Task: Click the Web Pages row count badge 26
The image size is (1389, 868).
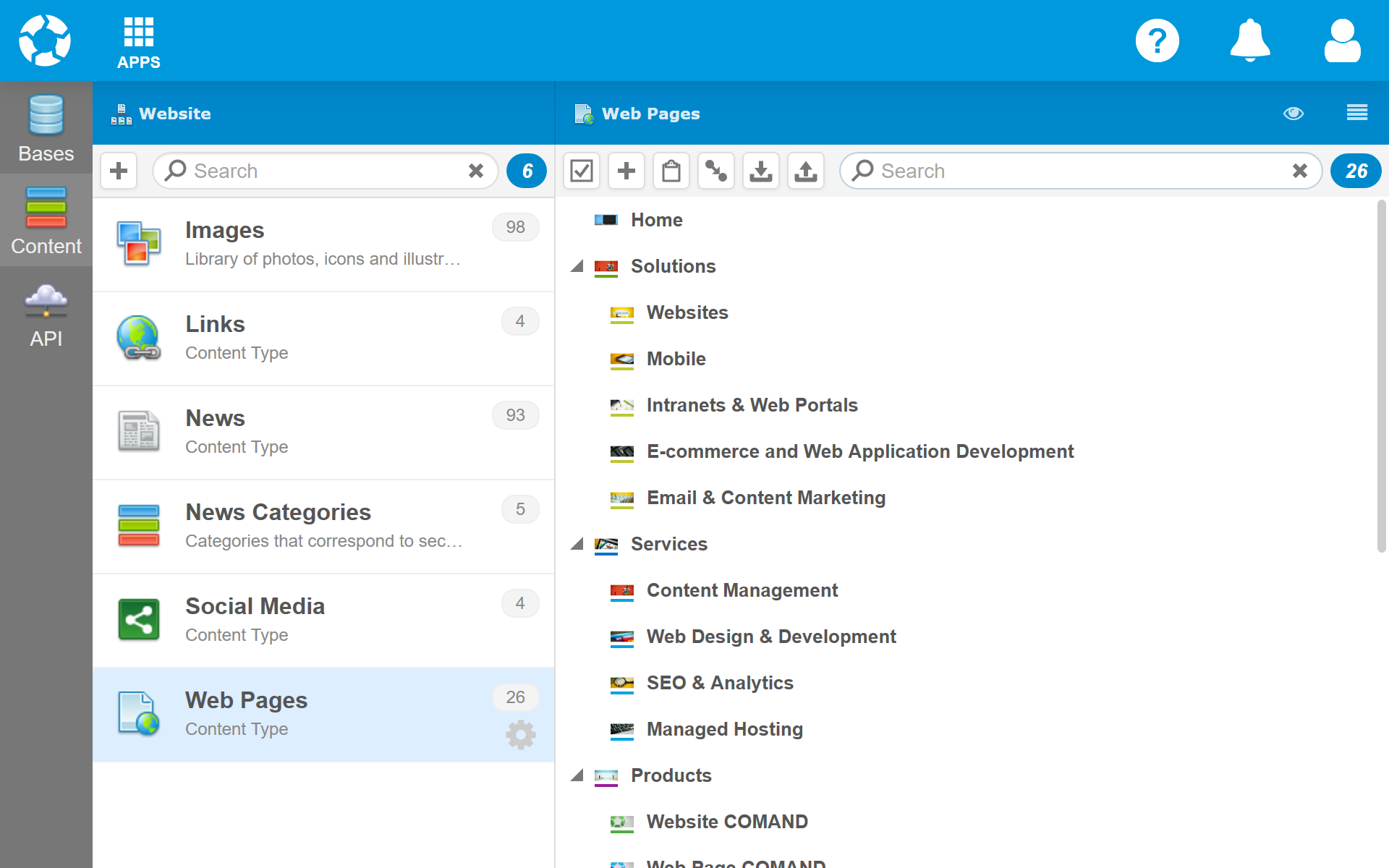Action: pos(515,697)
